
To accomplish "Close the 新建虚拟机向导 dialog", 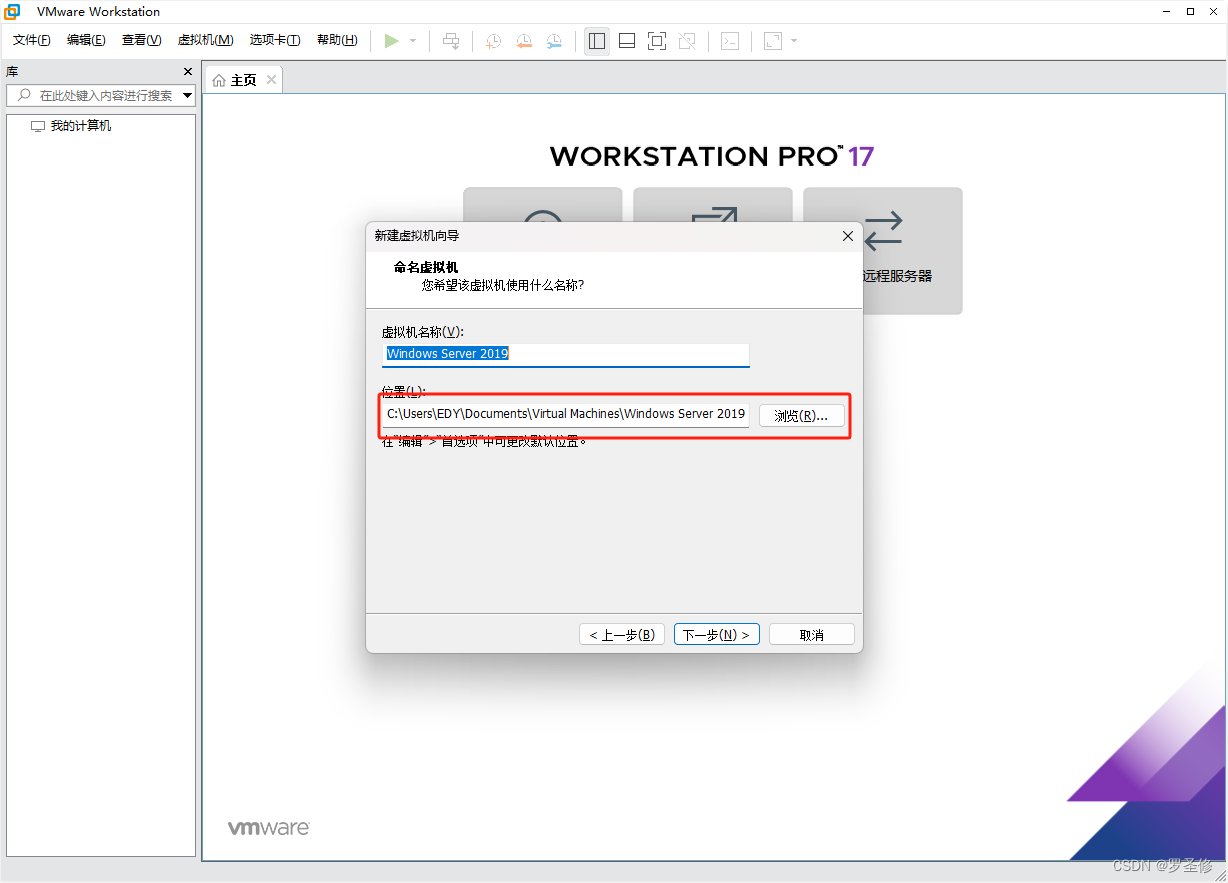I will [848, 236].
